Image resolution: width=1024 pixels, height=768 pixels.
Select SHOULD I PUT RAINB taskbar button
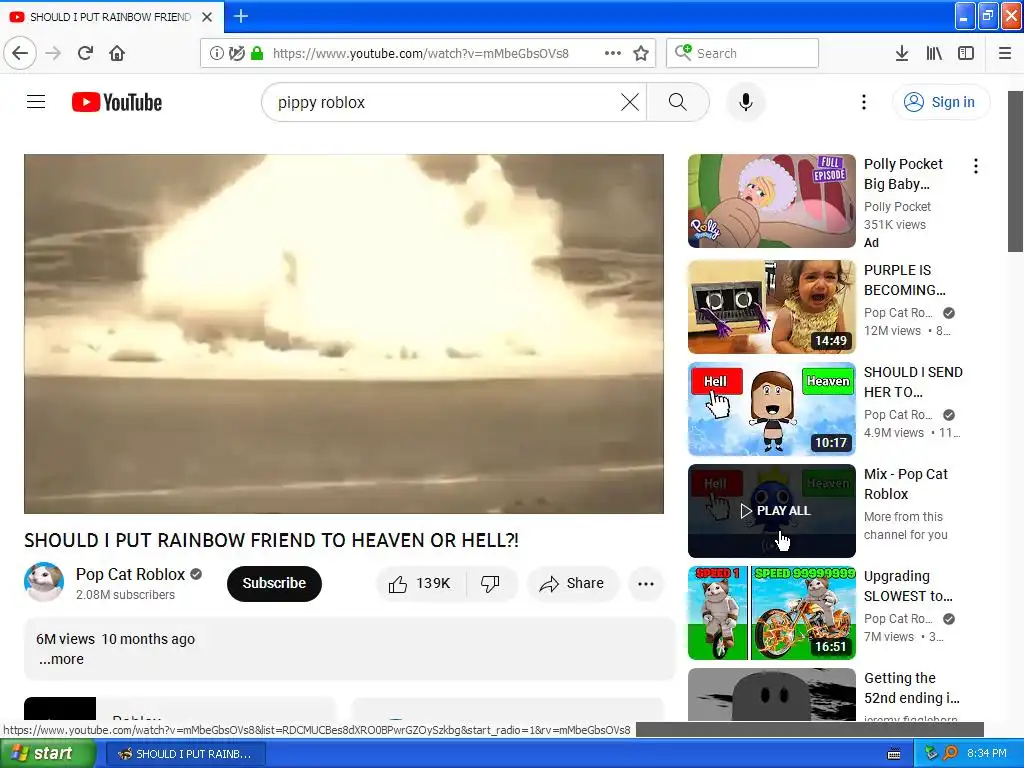click(185, 754)
